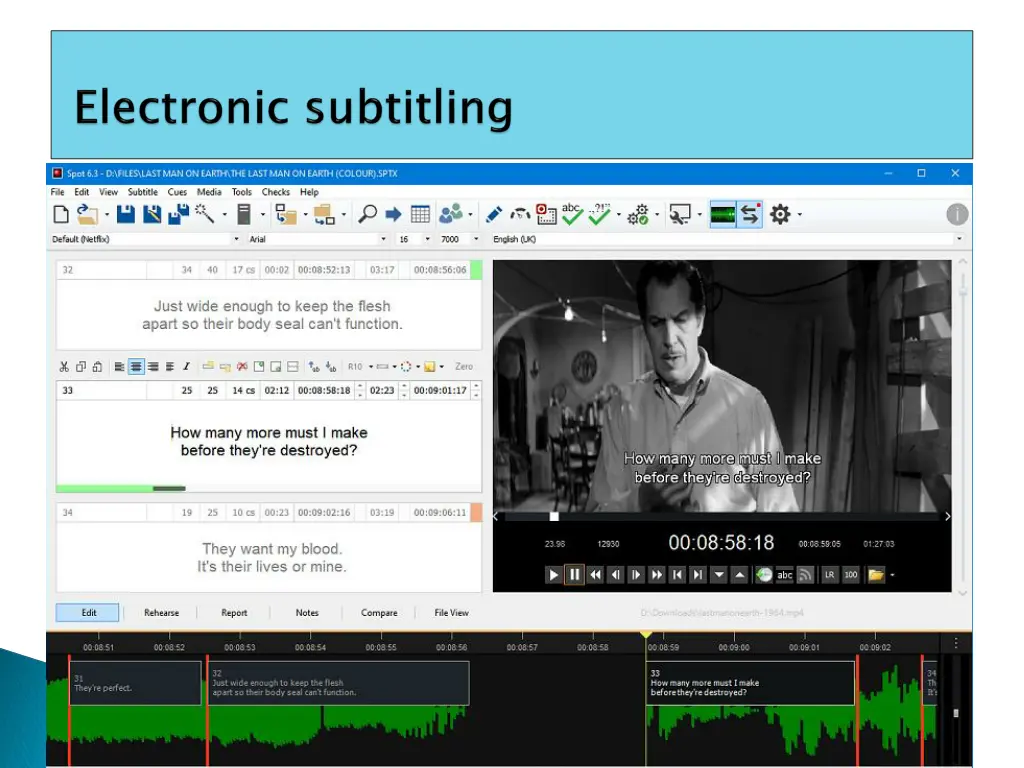Switch to the Report tab

pyautogui.click(x=234, y=613)
